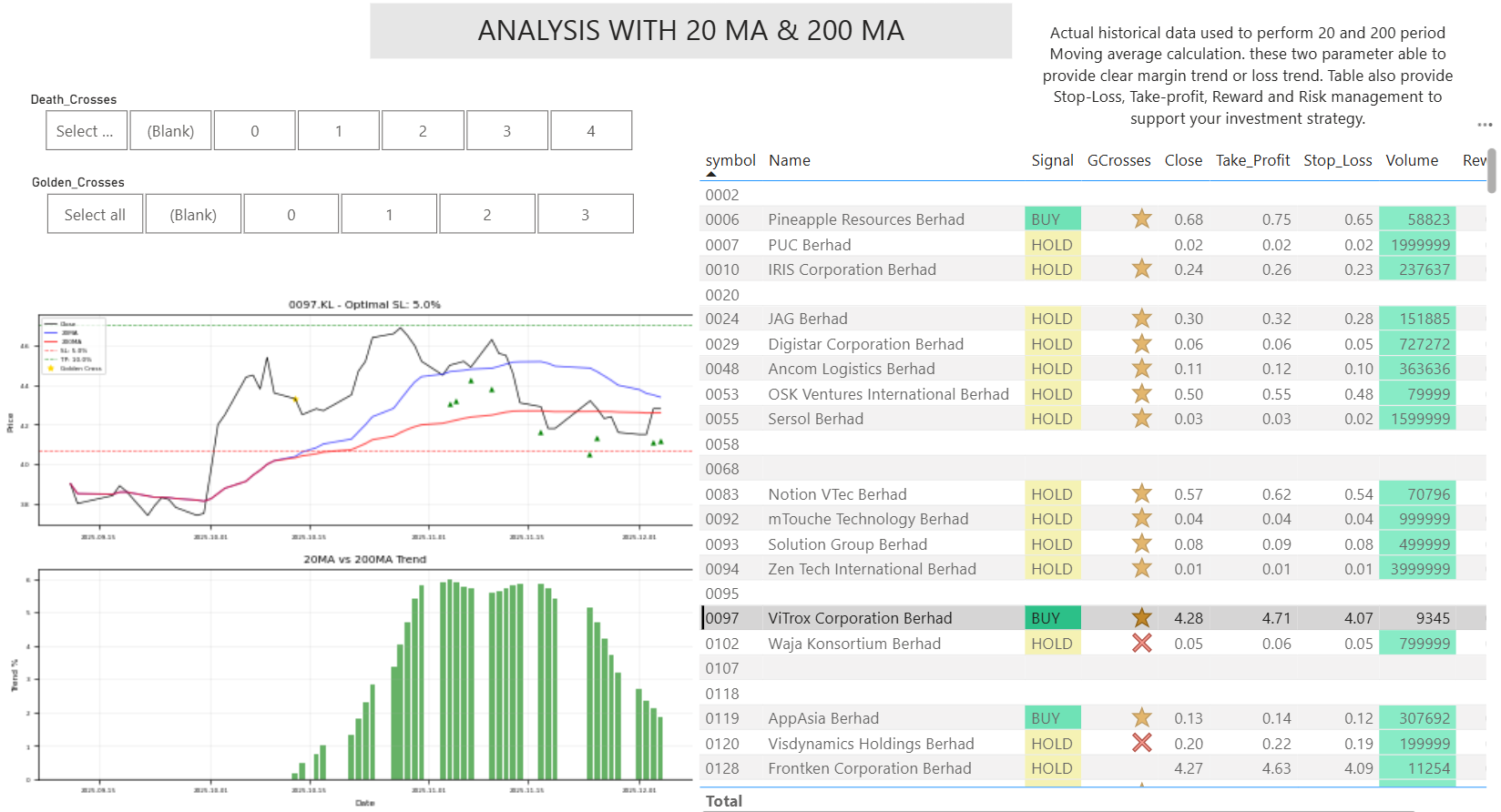This screenshot has width=1501, height=812.
Task: Click the gold star in Notion VTec row
Action: point(1141,493)
